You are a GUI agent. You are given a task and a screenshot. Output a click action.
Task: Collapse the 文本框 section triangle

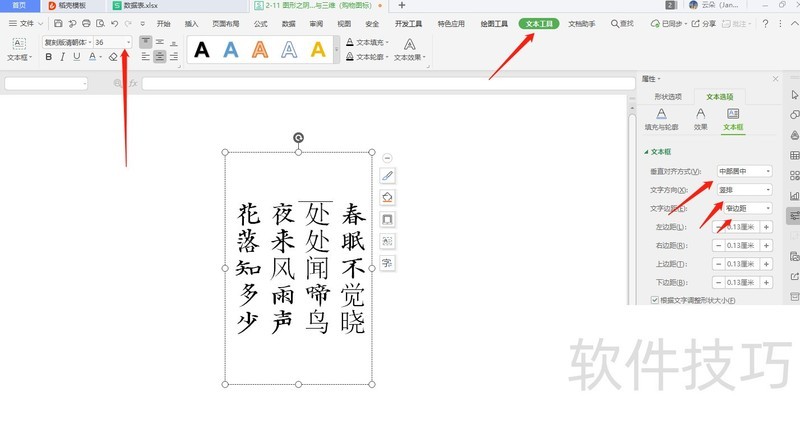[646, 152]
